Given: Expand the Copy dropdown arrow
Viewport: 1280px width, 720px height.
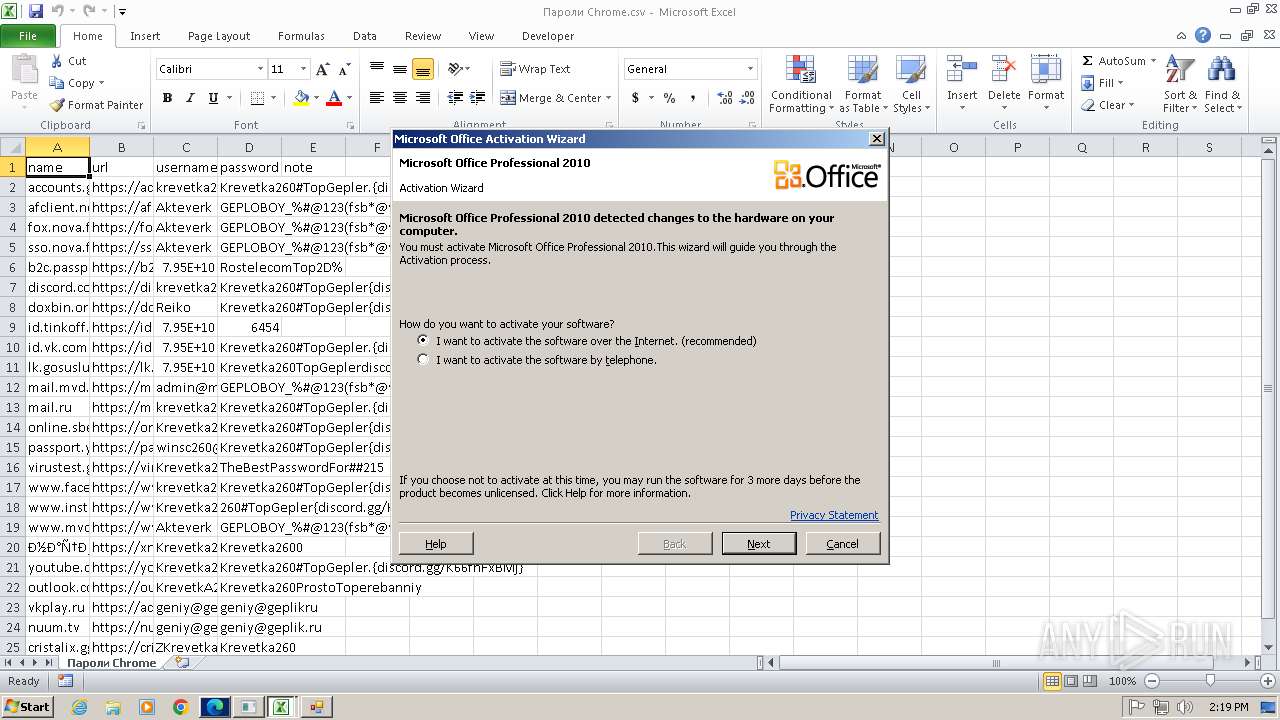Looking at the screenshot, I should coord(101,83).
